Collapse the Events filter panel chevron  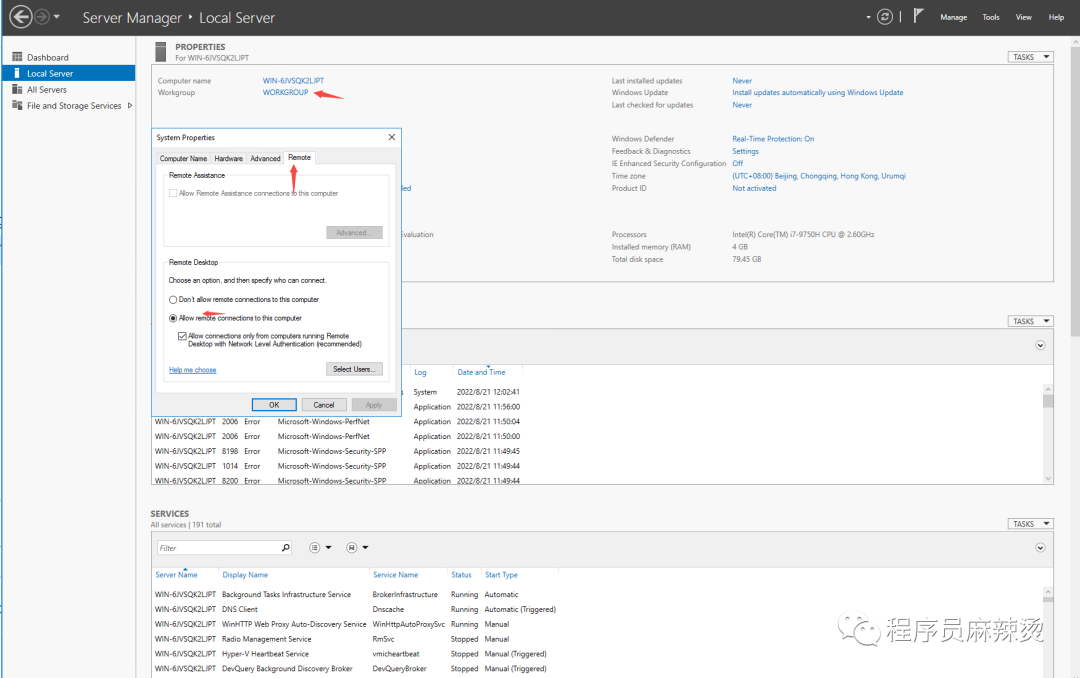(1040, 345)
